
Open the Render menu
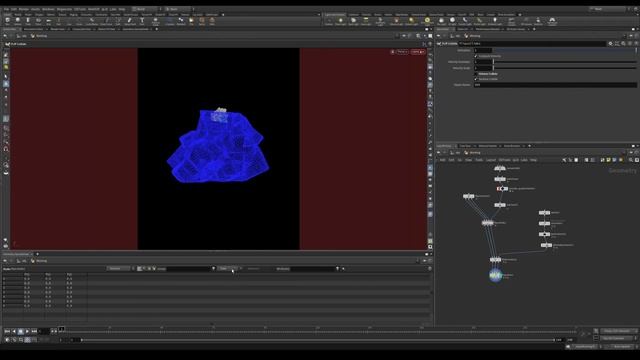pos(24,9)
